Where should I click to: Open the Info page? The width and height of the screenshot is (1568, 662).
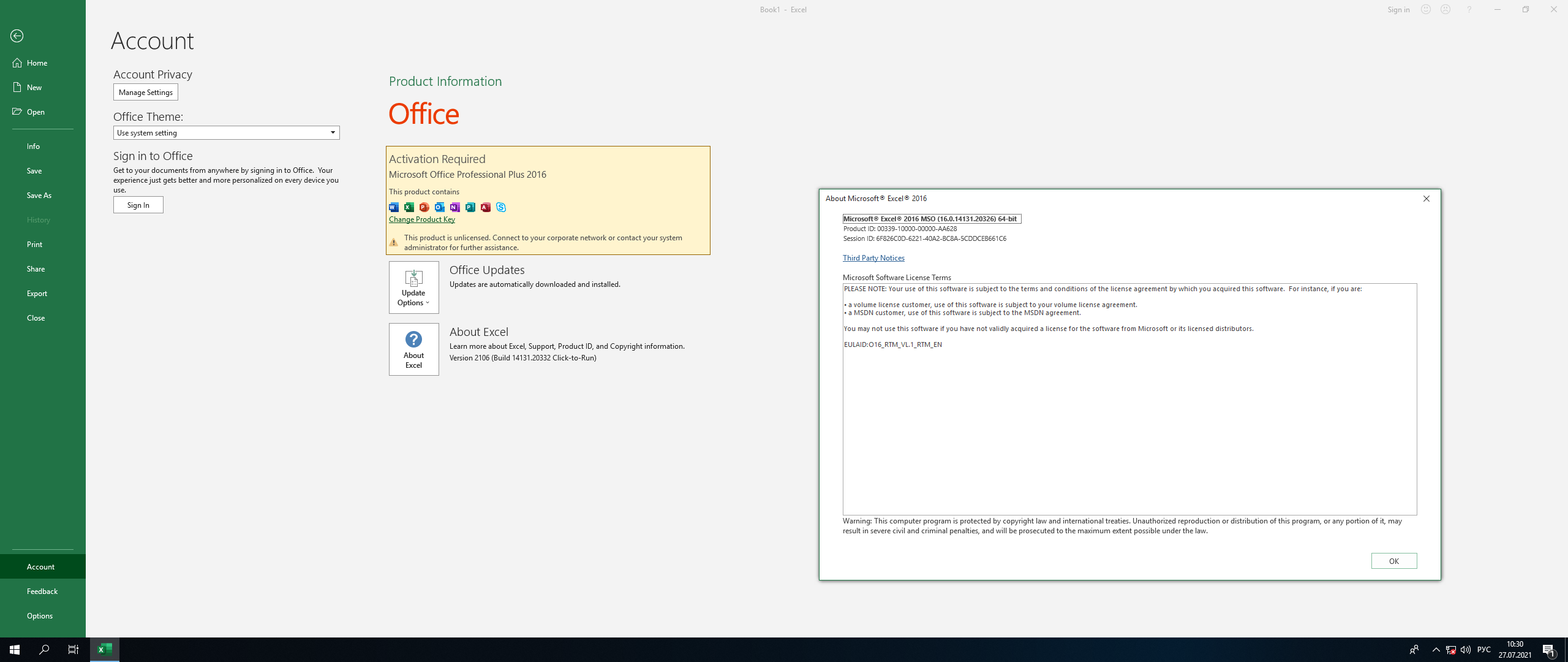[x=43, y=146]
